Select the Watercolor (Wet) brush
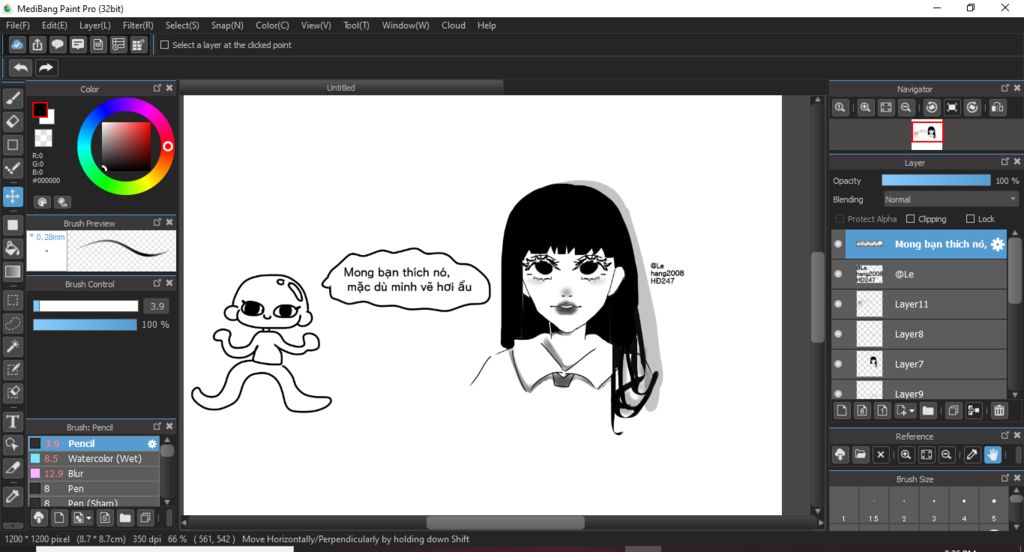This screenshot has width=1024, height=552. [x=94, y=459]
